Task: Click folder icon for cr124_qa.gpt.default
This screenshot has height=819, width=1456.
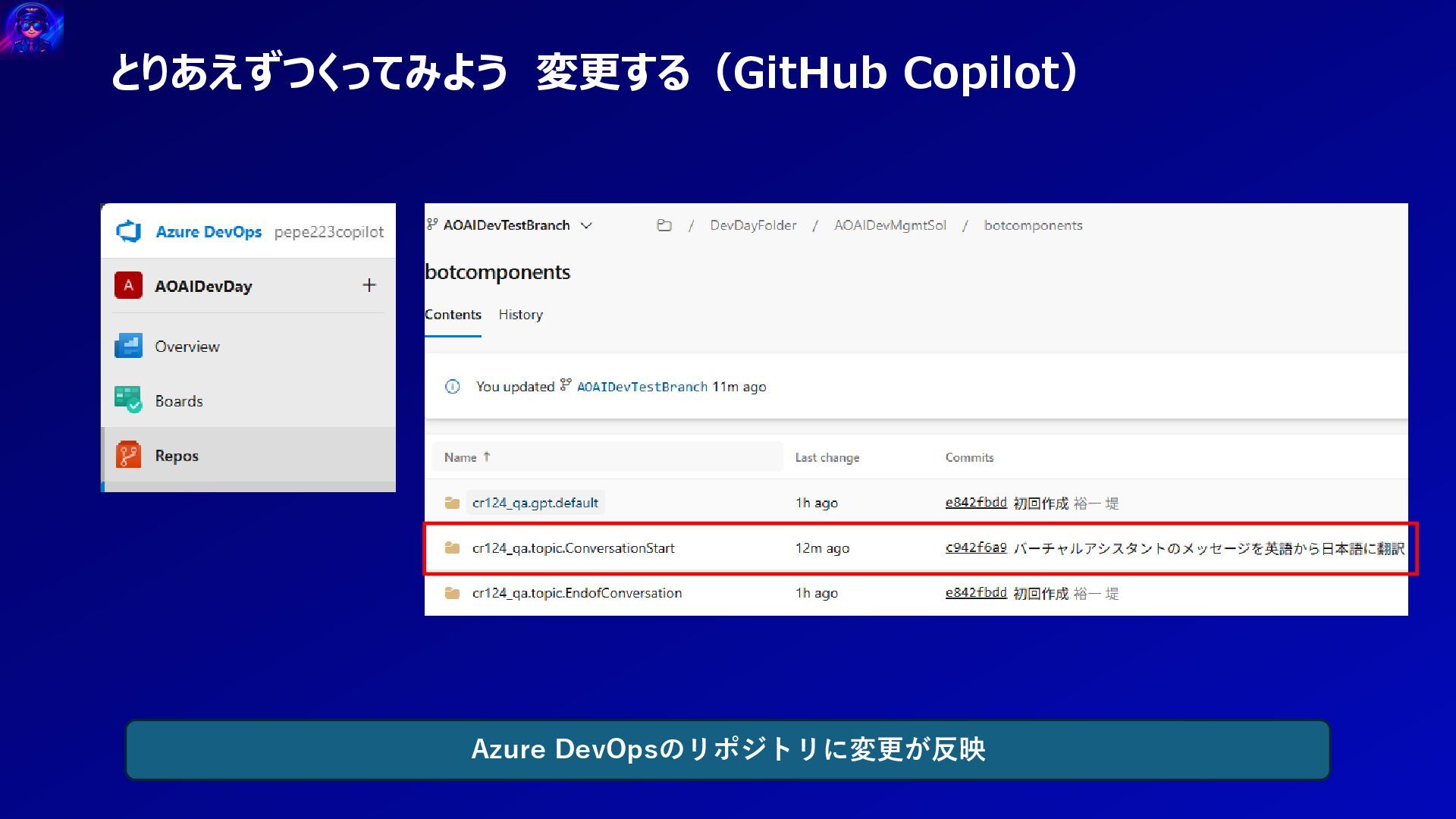Action: [453, 503]
